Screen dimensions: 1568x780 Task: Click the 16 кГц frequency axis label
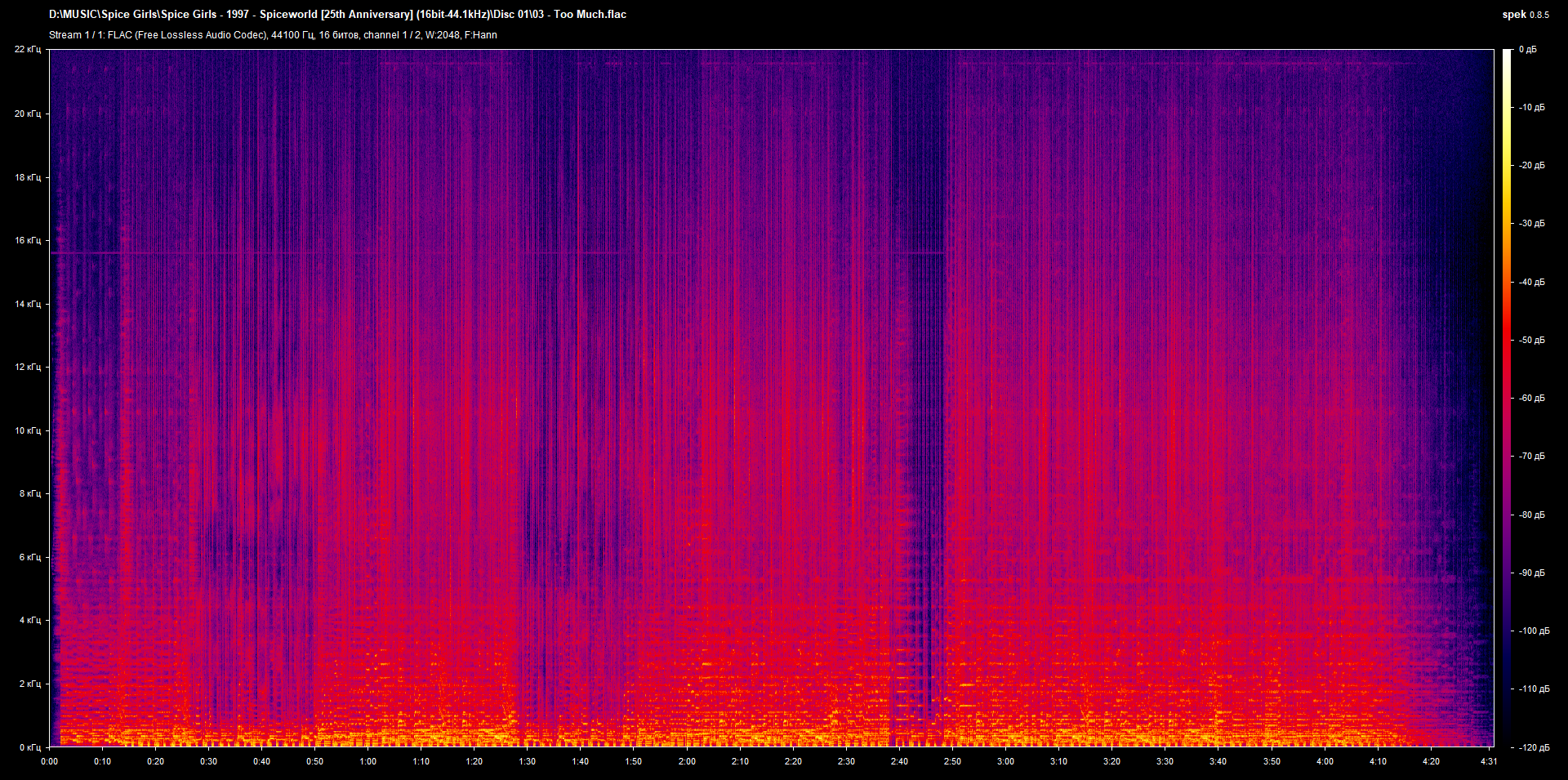[27, 241]
